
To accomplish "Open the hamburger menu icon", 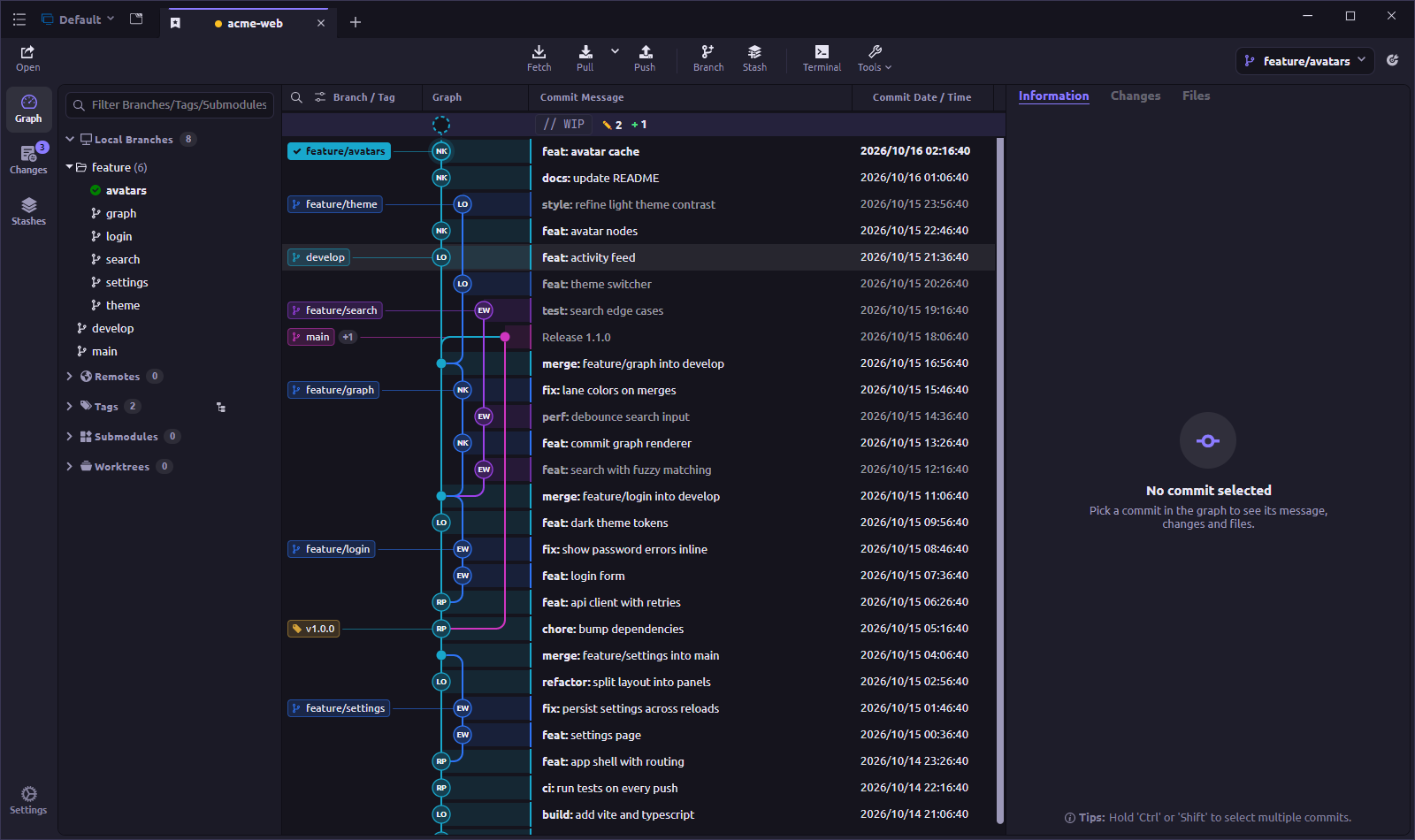I will point(19,19).
